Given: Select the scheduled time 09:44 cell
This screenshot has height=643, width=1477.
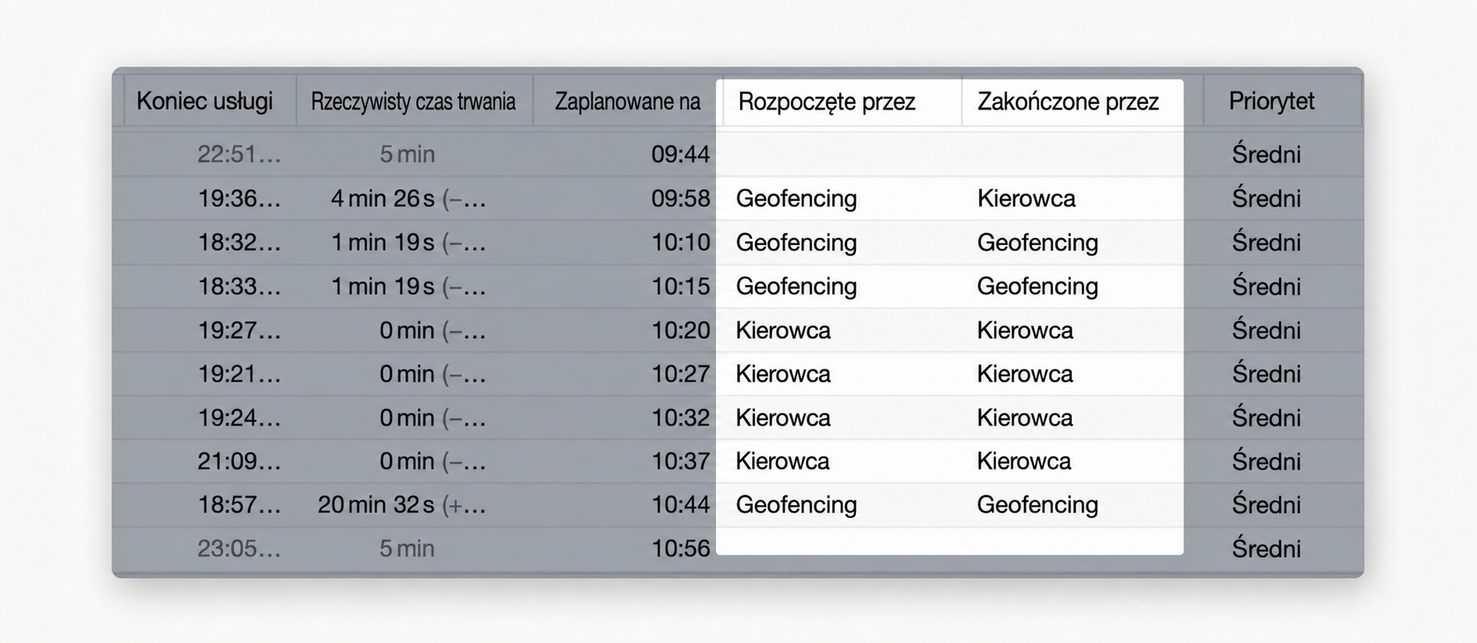Looking at the screenshot, I should [680, 155].
